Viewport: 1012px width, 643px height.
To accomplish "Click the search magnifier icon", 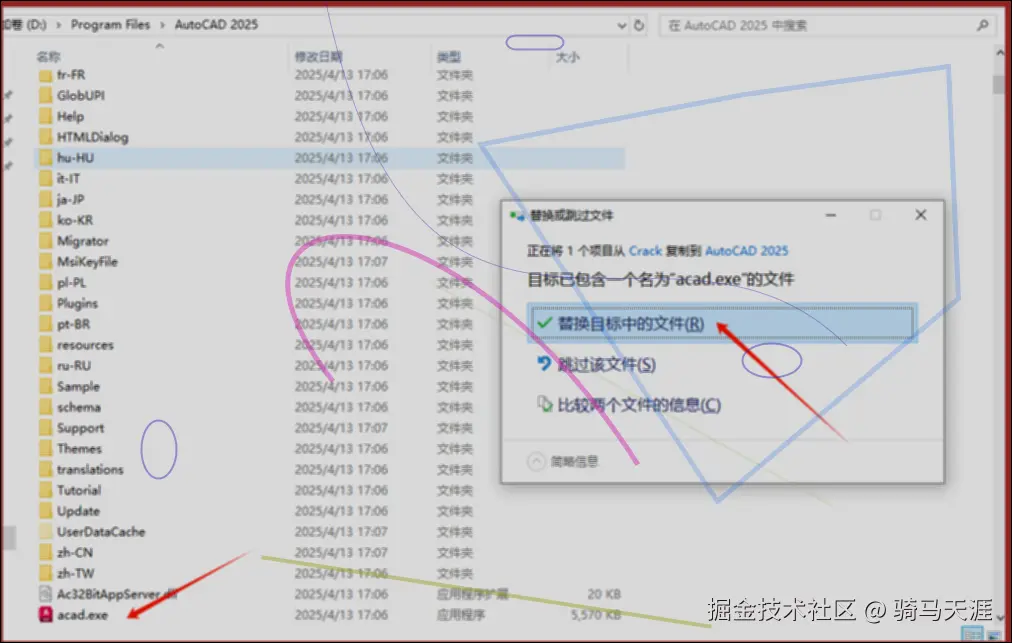I will point(982,25).
